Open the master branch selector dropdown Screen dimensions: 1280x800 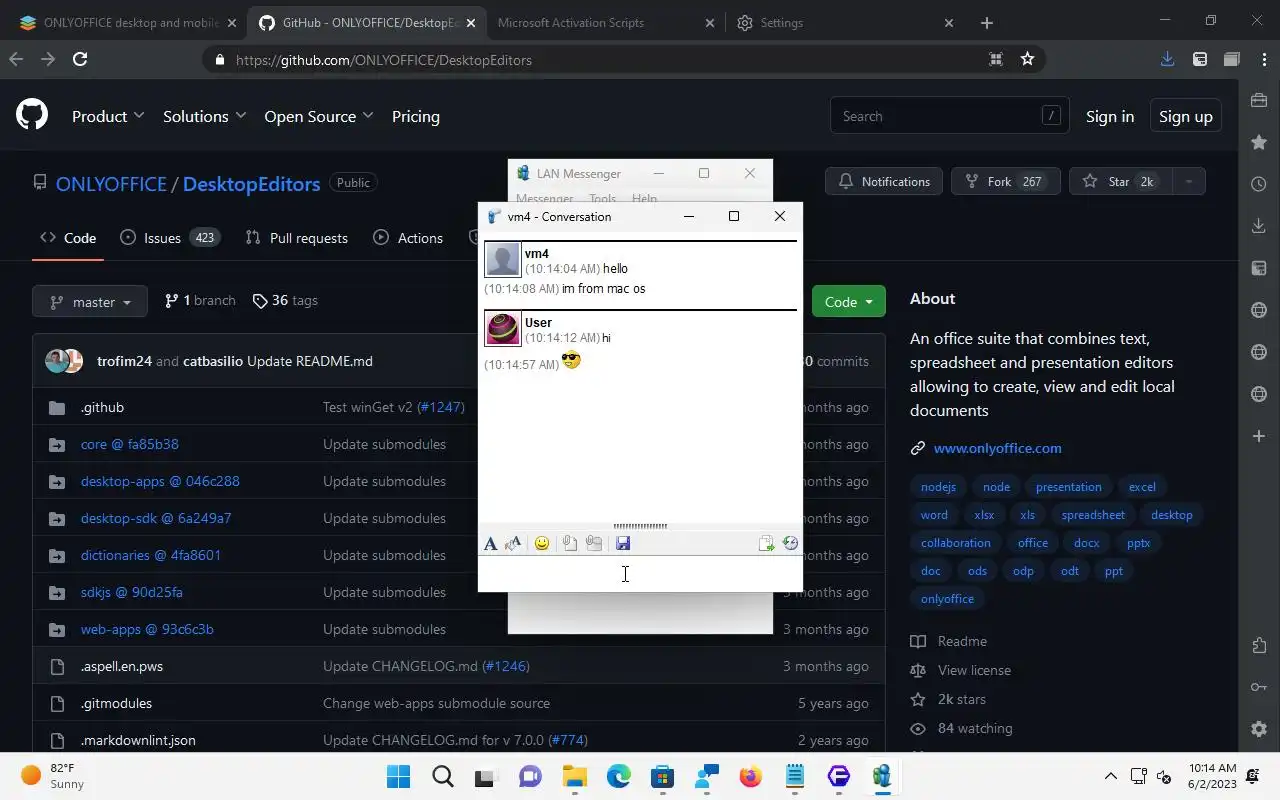click(x=90, y=302)
